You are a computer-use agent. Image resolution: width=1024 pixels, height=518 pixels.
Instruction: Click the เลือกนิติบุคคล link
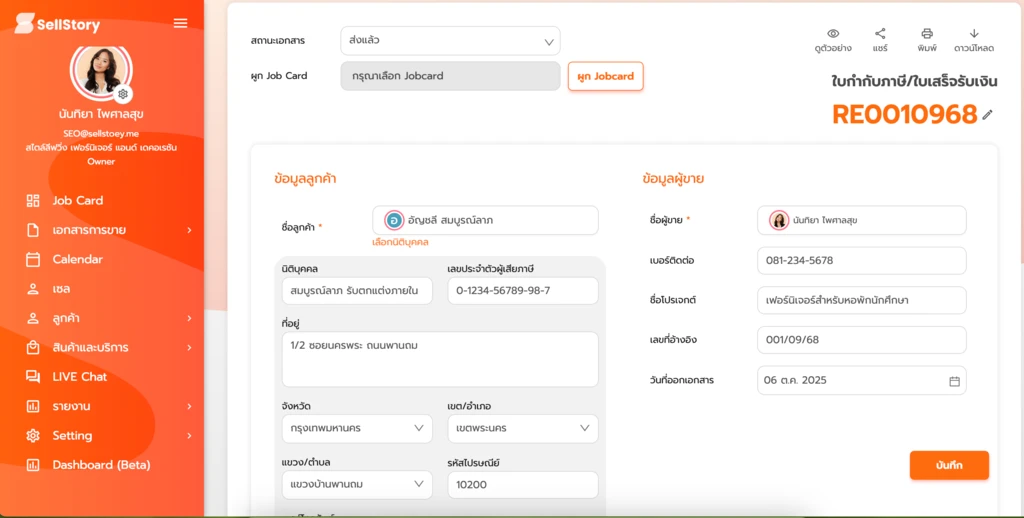(400, 242)
